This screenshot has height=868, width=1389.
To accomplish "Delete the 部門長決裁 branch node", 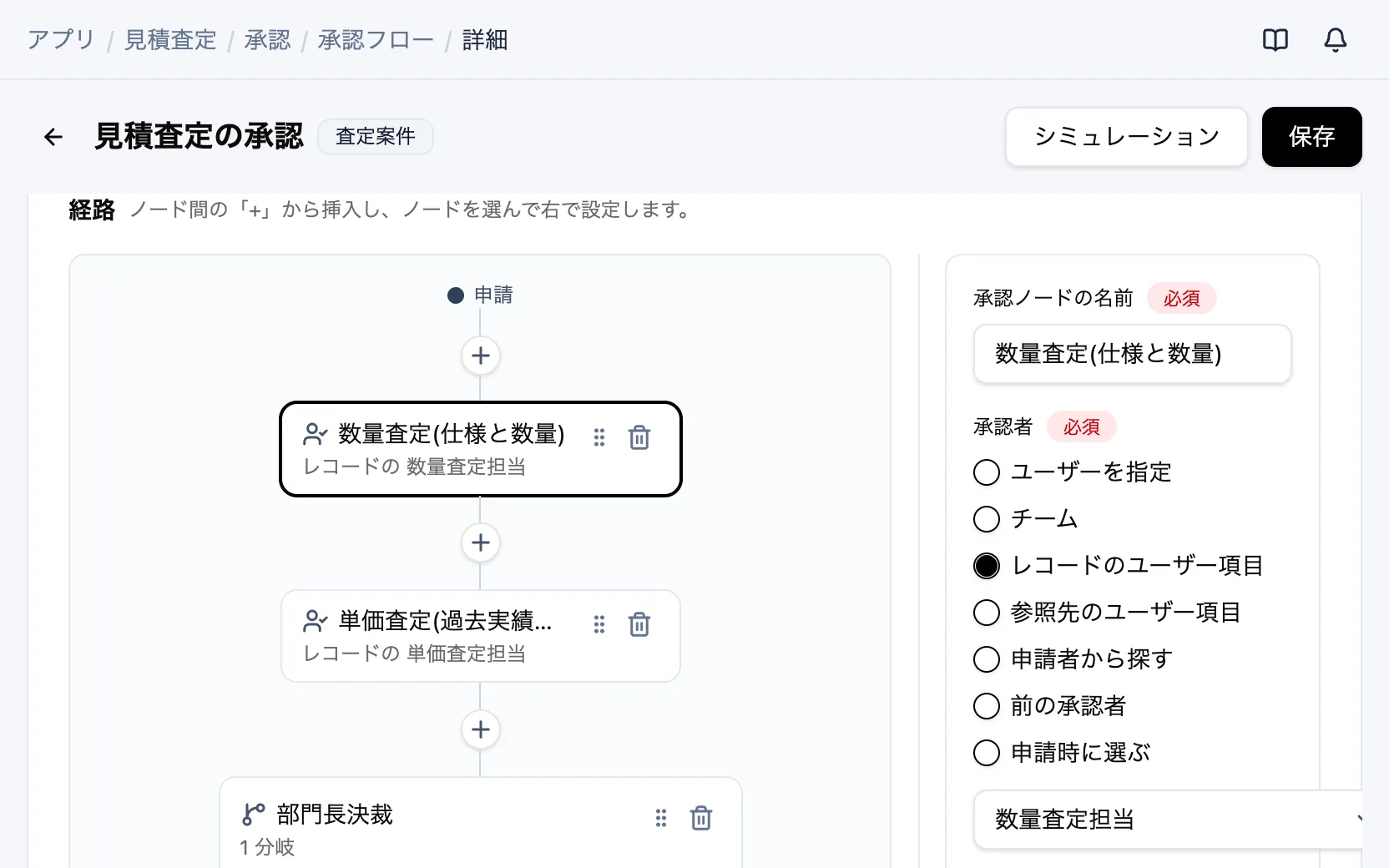I will (x=701, y=818).
